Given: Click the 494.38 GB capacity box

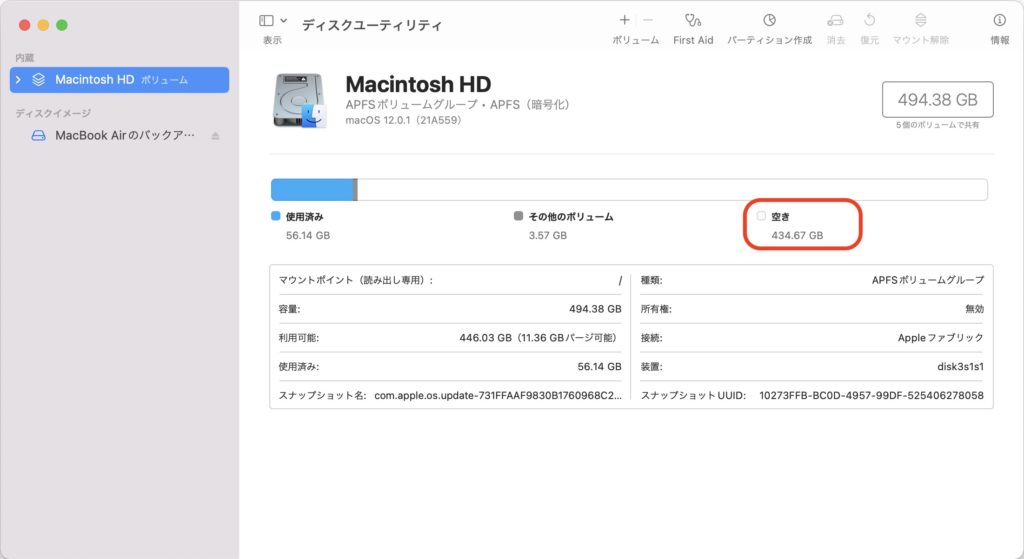Looking at the screenshot, I should [937, 99].
